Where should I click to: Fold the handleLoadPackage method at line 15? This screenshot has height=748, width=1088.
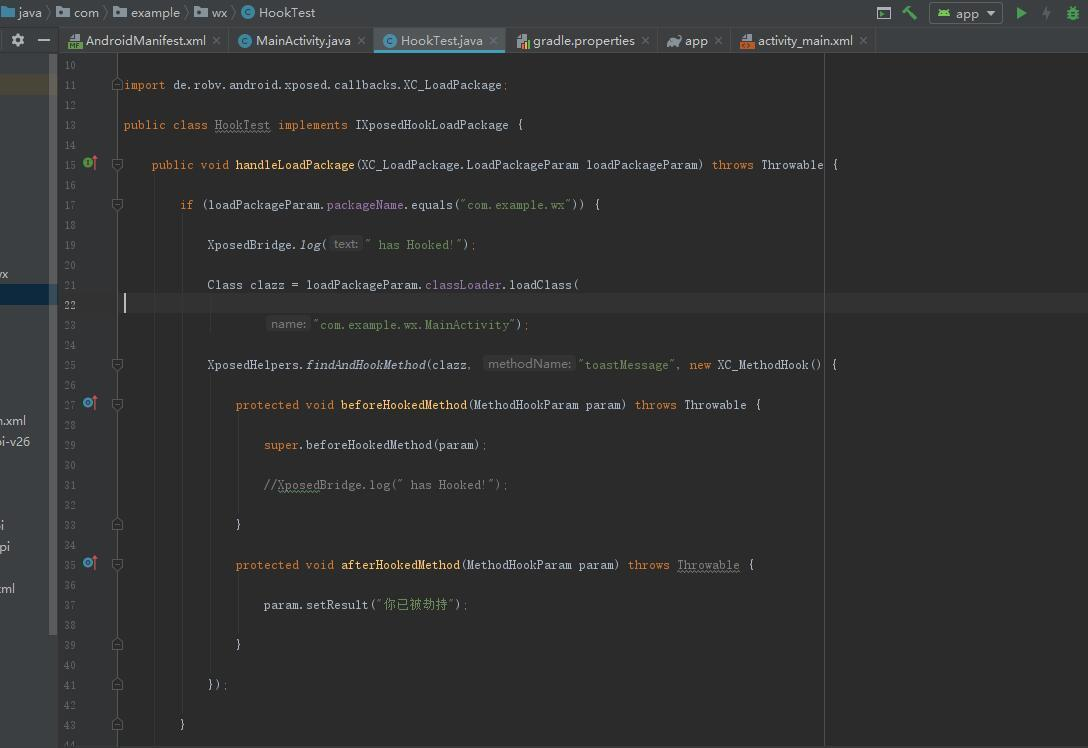pos(117,164)
